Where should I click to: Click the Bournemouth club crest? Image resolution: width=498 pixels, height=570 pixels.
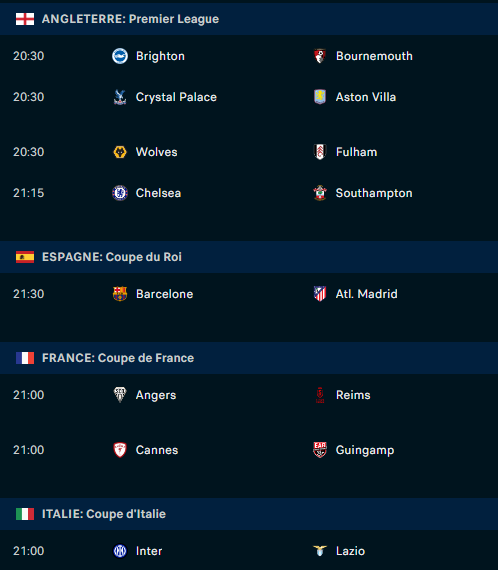click(x=320, y=56)
